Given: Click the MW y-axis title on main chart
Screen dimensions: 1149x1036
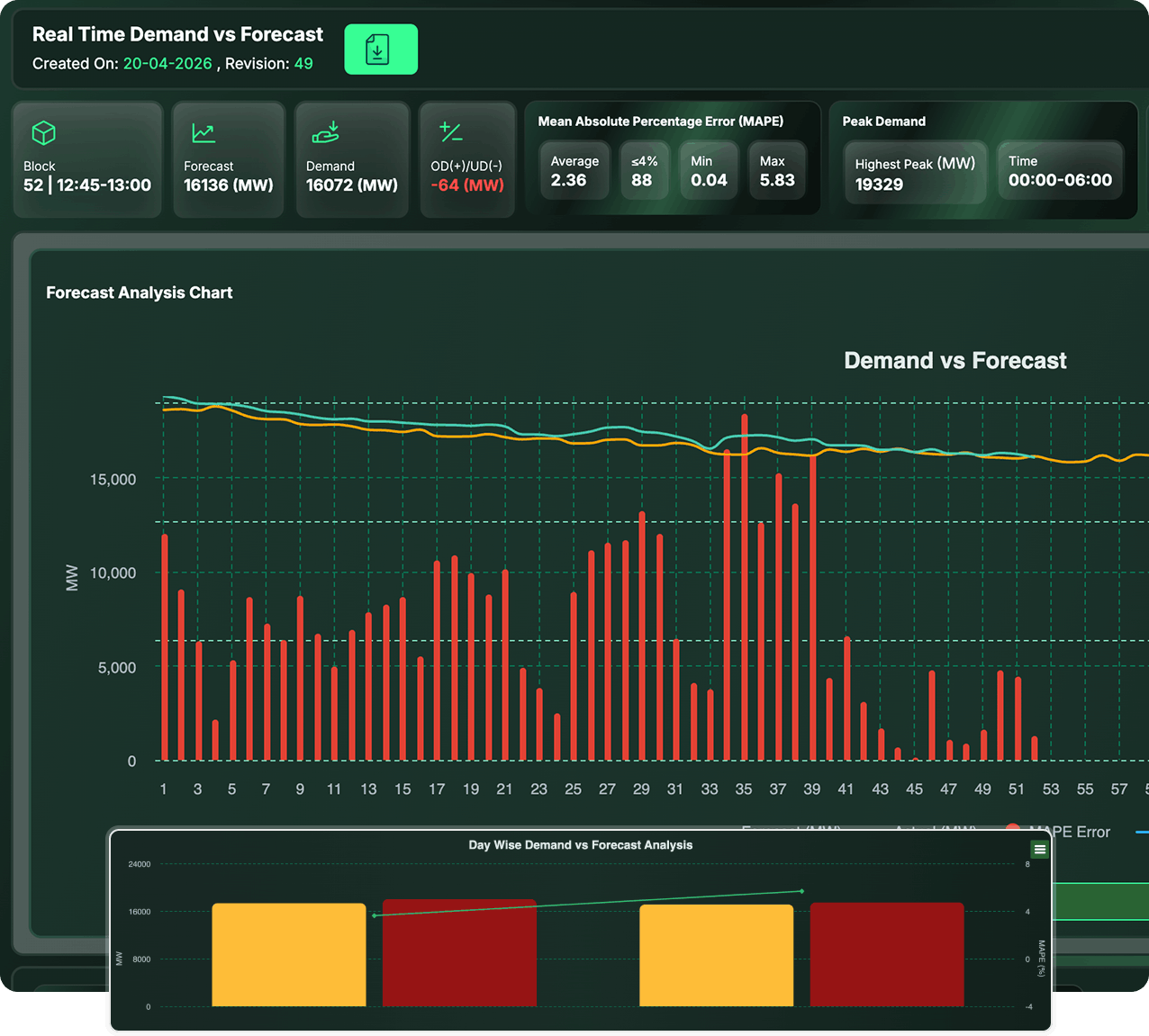Looking at the screenshot, I should tap(72, 578).
